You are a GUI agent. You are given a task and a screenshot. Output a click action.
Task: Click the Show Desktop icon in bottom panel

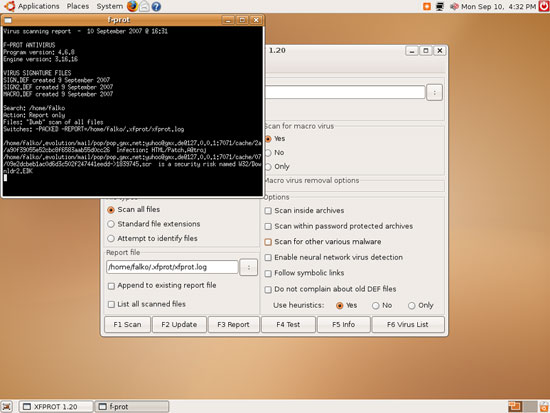[7, 407]
